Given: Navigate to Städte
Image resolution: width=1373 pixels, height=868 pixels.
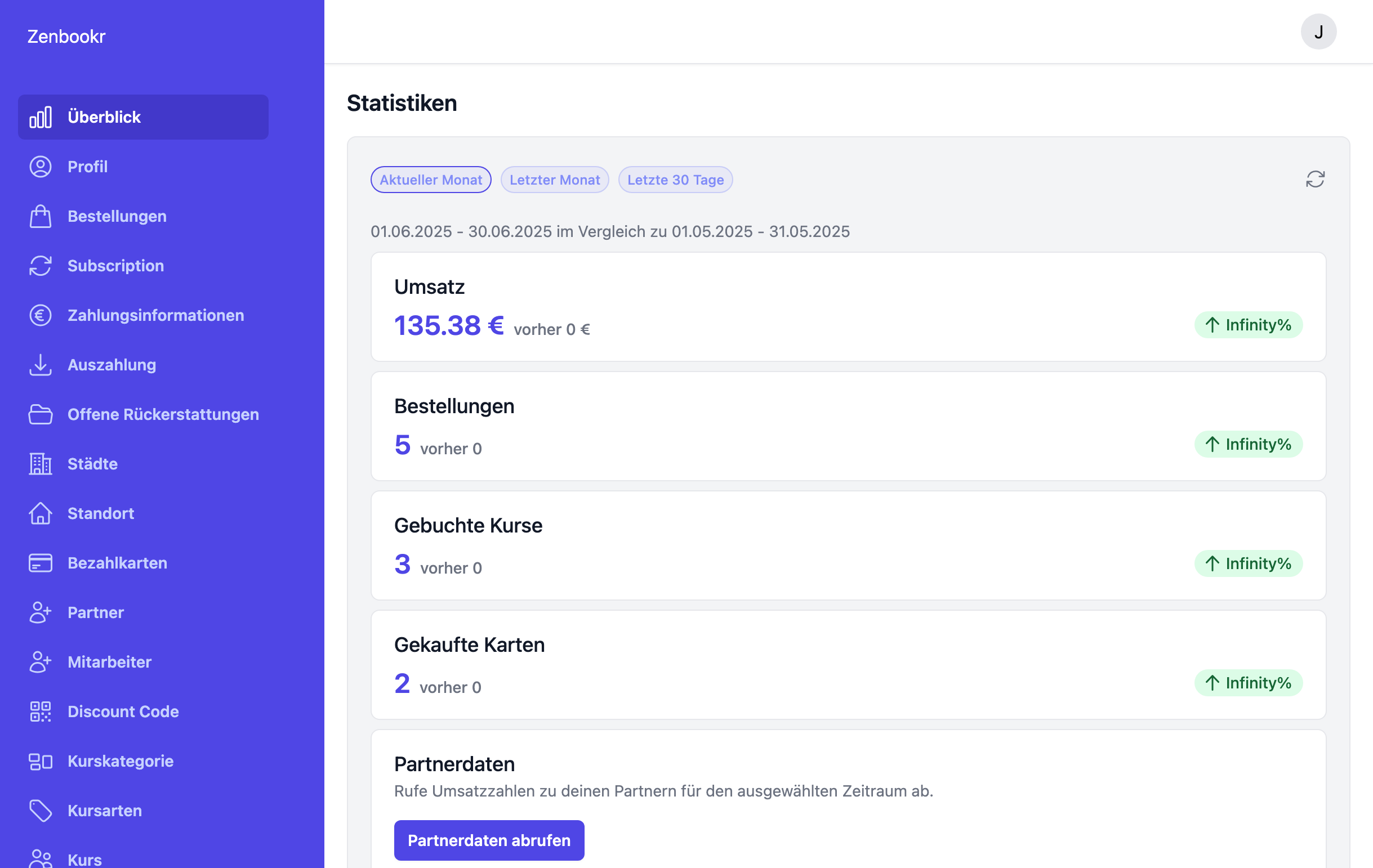Looking at the screenshot, I should tap(143, 464).
